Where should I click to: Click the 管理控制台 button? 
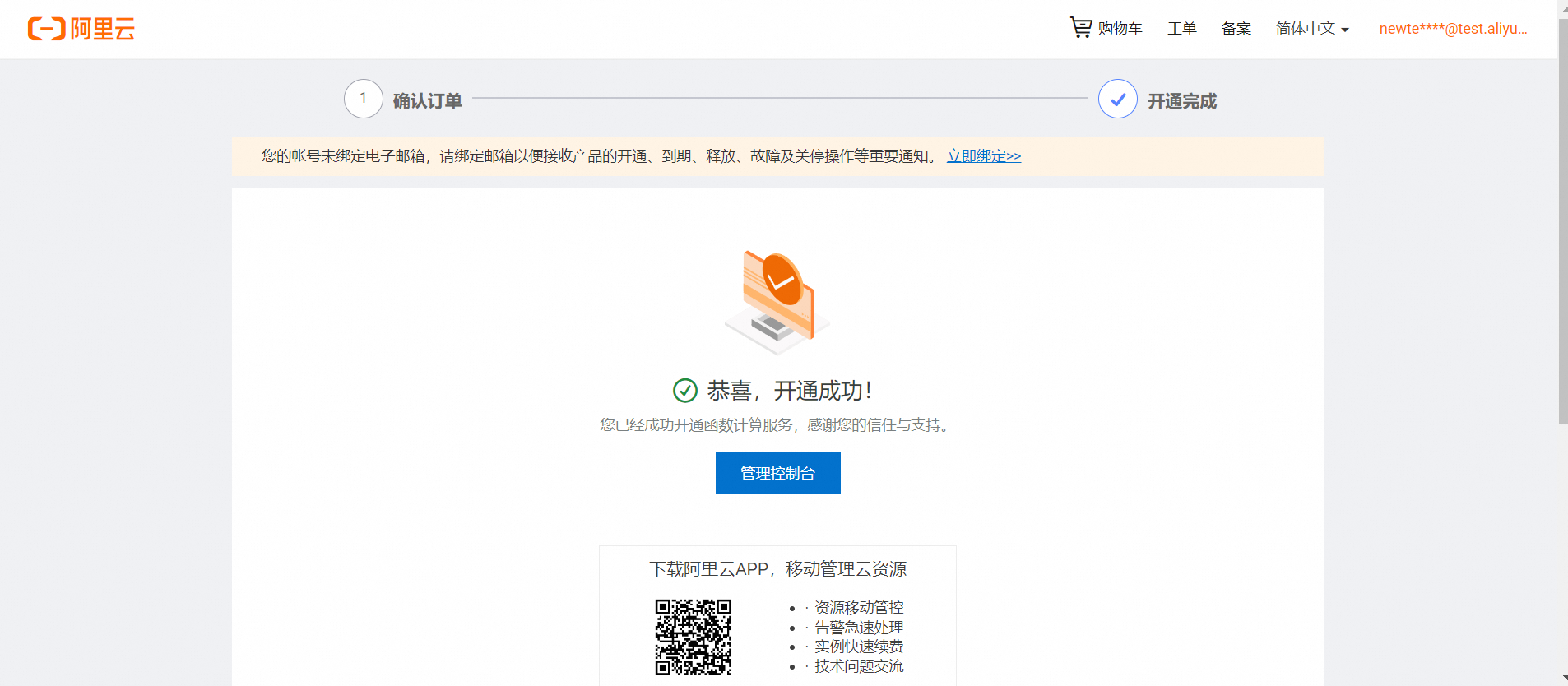pos(778,473)
